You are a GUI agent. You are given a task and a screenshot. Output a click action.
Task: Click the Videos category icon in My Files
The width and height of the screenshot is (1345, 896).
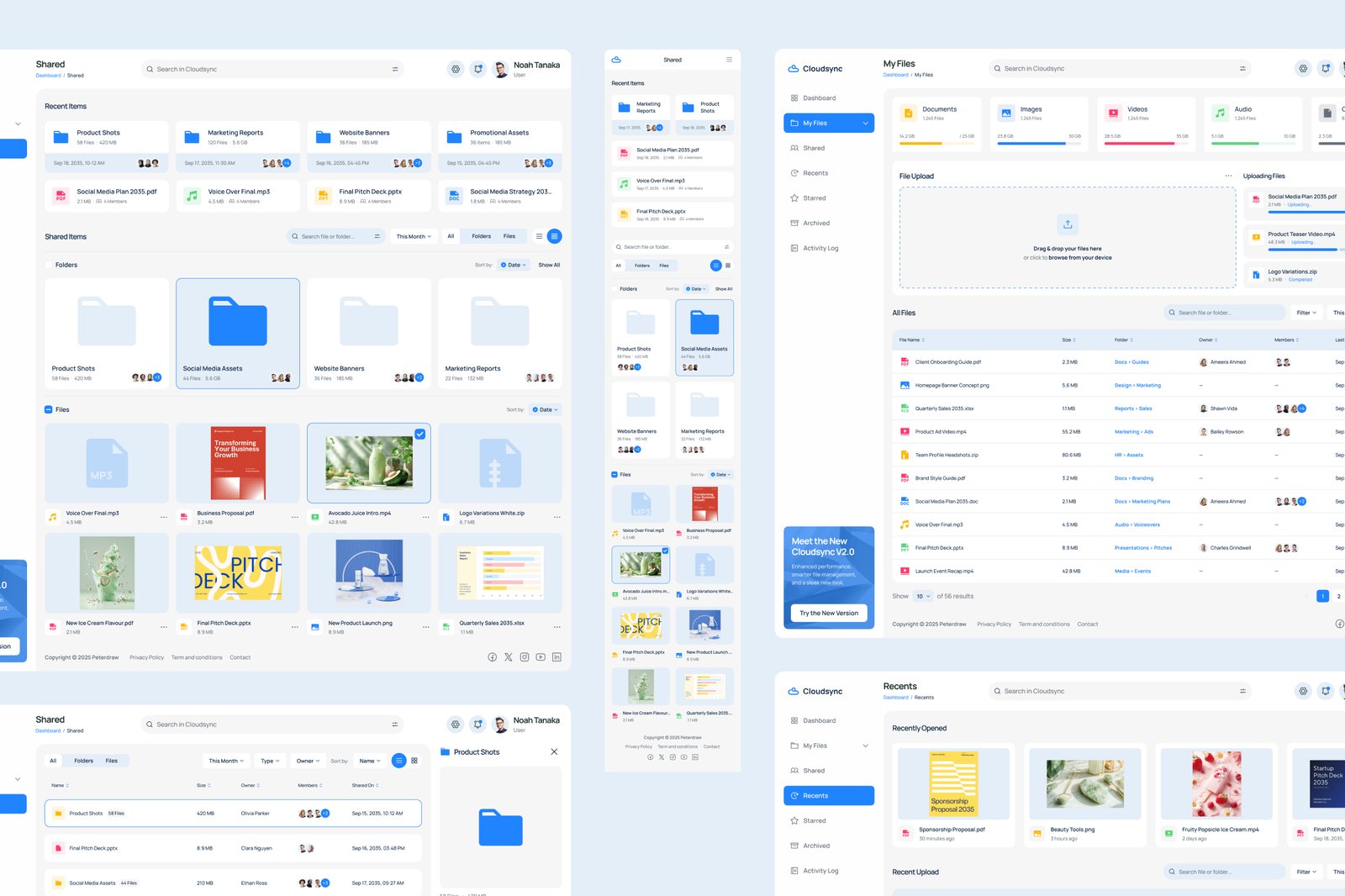coord(1113,113)
